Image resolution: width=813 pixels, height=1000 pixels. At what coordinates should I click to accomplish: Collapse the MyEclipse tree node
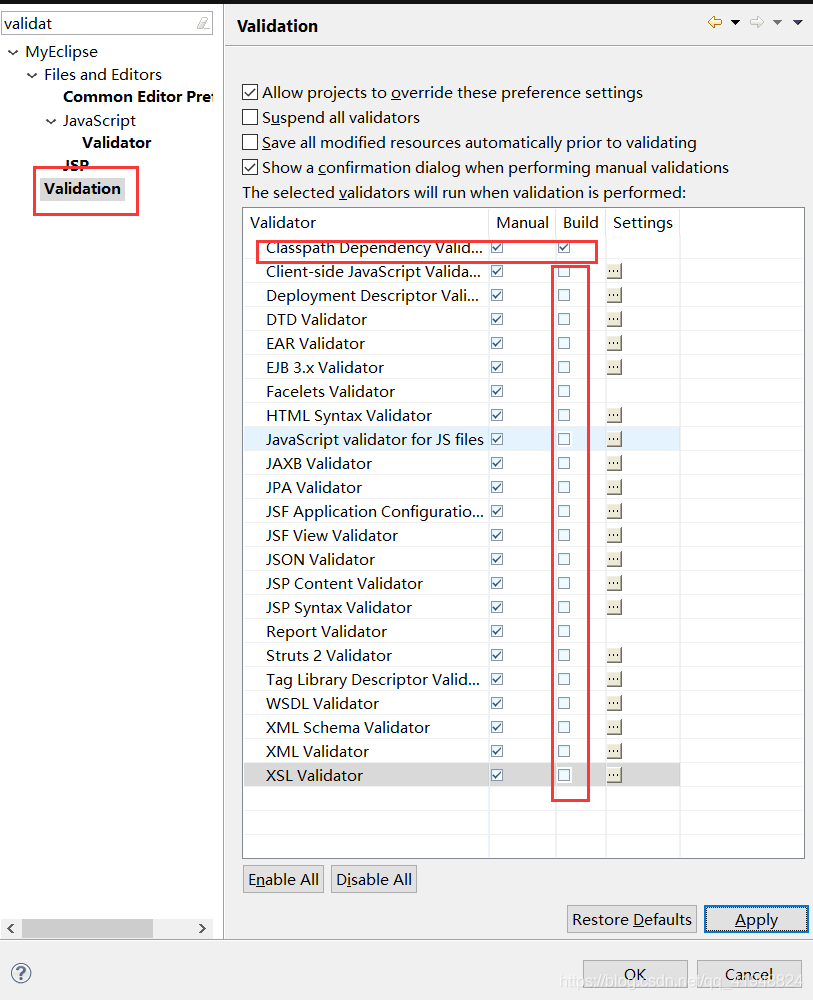click(13, 52)
